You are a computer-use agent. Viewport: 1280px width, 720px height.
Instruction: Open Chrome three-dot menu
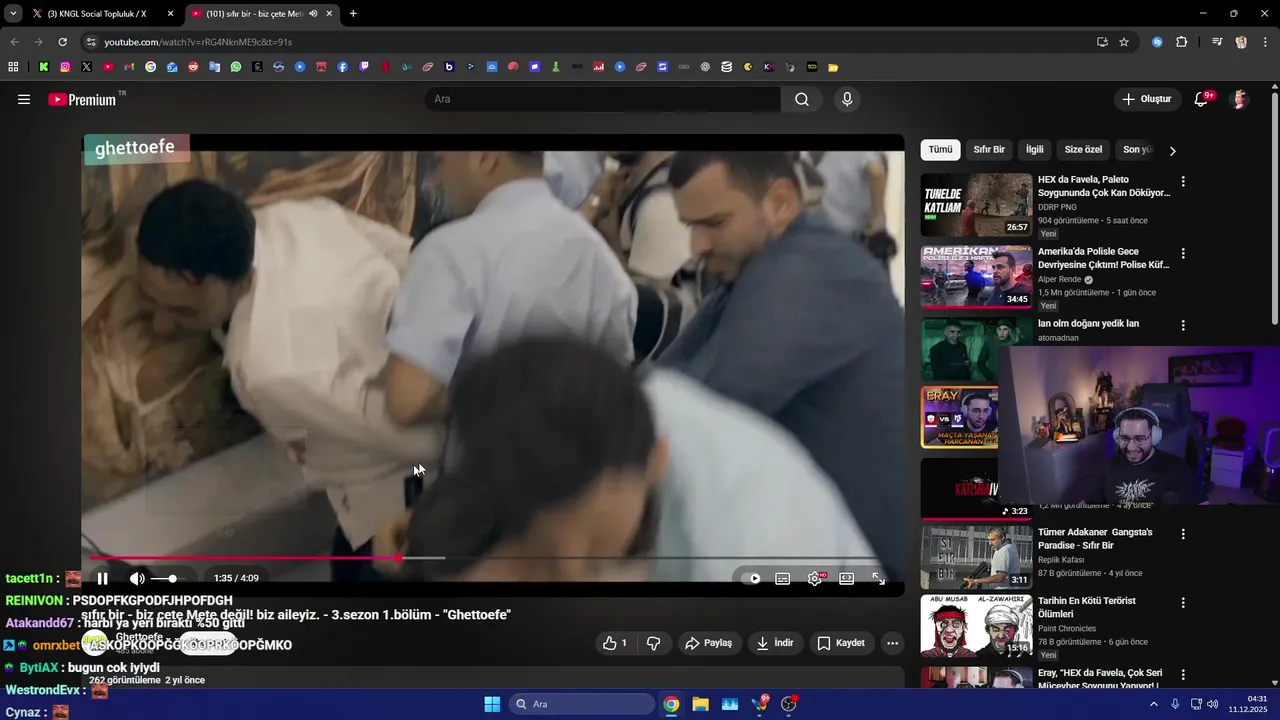[1265, 42]
